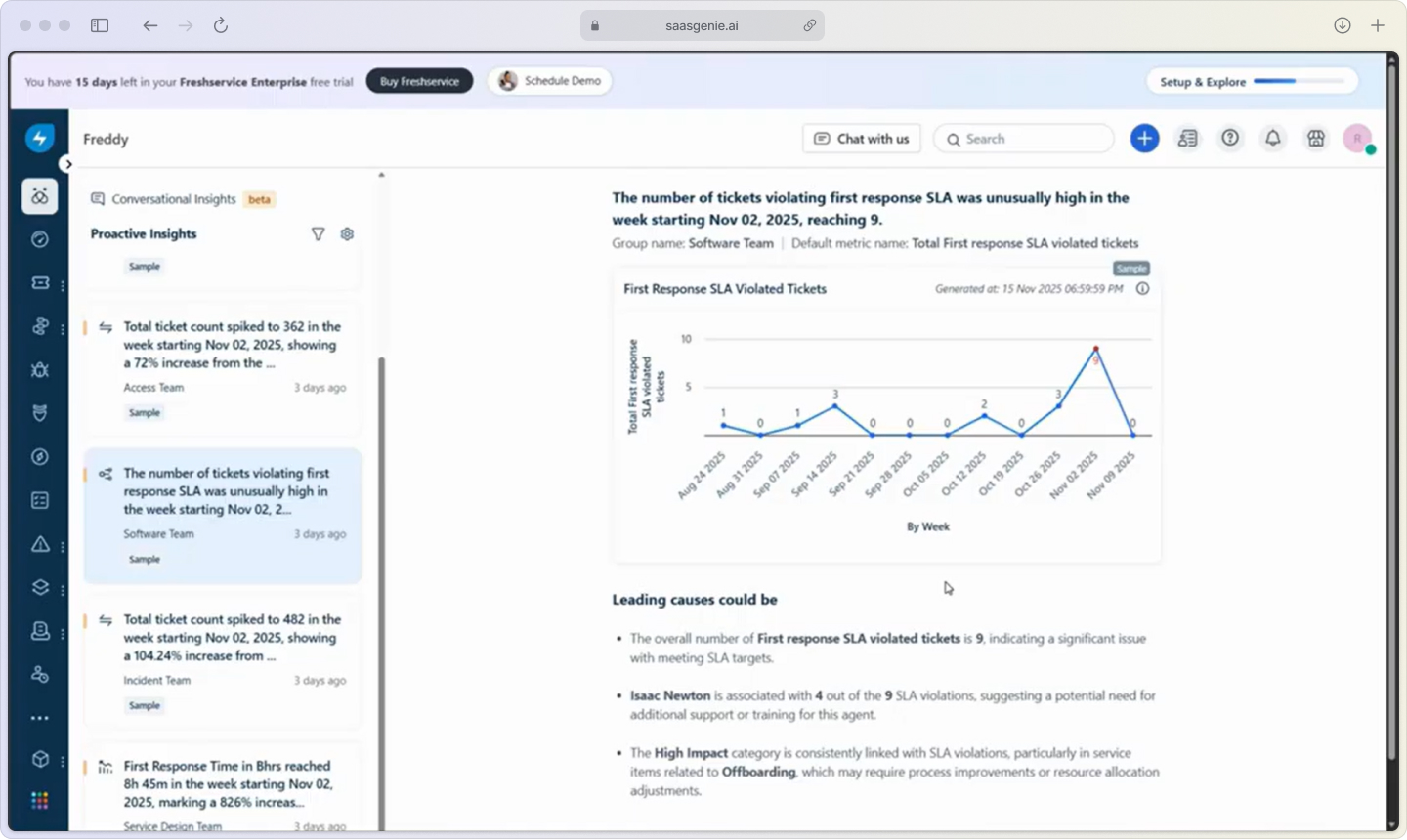Open the marketplace storefront icon
1407x840 pixels.
click(1316, 139)
